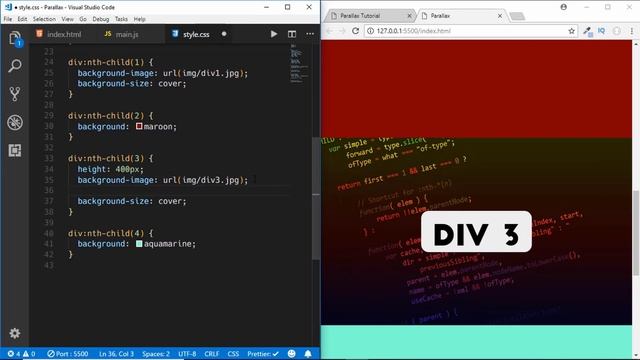Change line endings via CRLF status item
The height and width of the screenshot is (360, 640).
click(212, 354)
